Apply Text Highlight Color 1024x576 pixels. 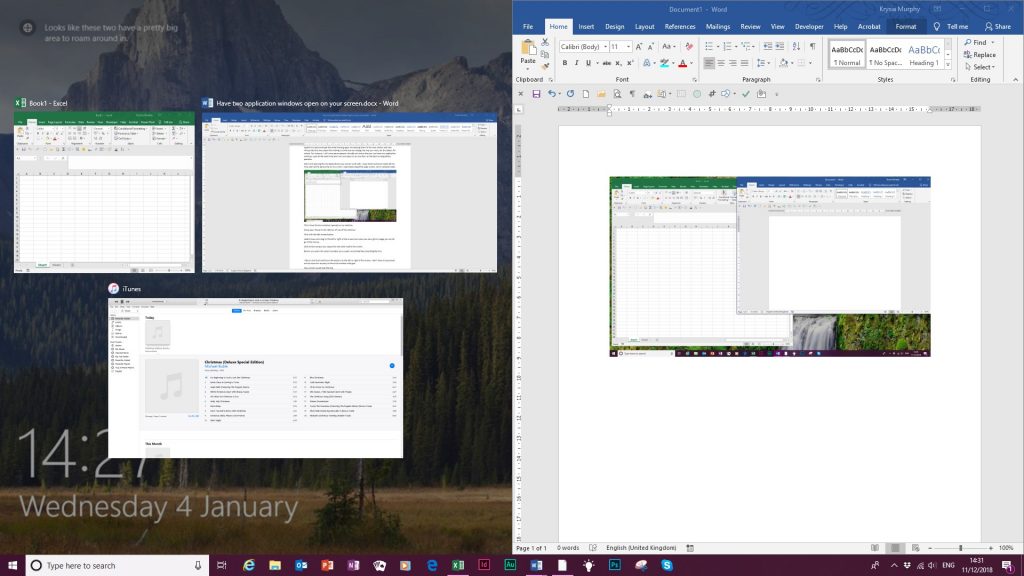[663, 63]
